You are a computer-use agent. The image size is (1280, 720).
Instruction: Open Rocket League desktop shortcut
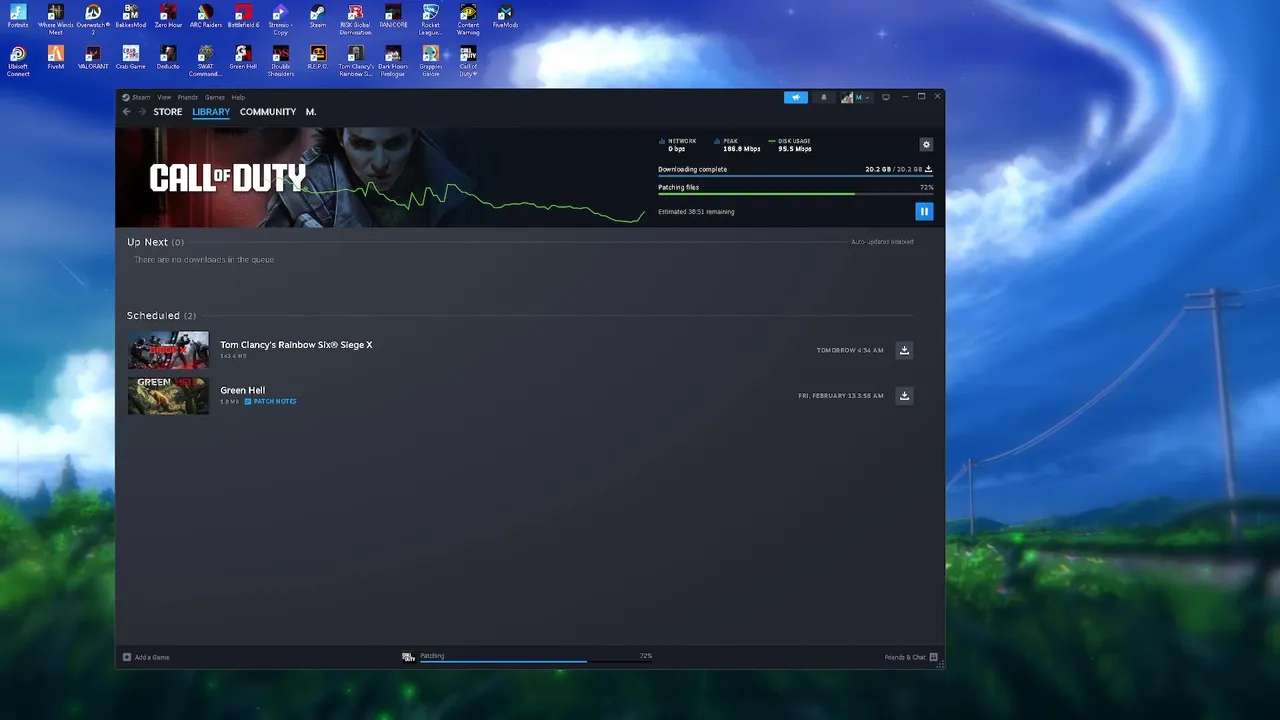click(x=430, y=19)
